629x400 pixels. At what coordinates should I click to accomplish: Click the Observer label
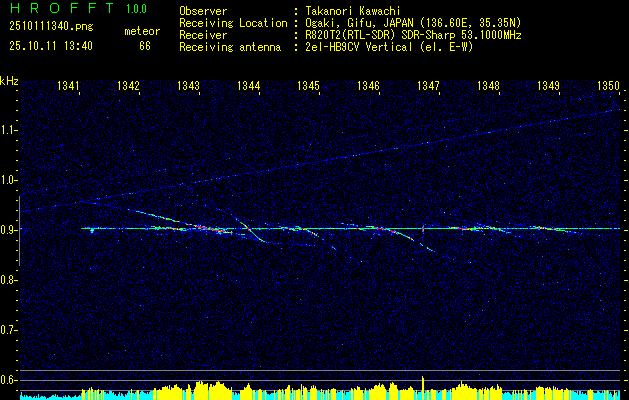(203, 11)
